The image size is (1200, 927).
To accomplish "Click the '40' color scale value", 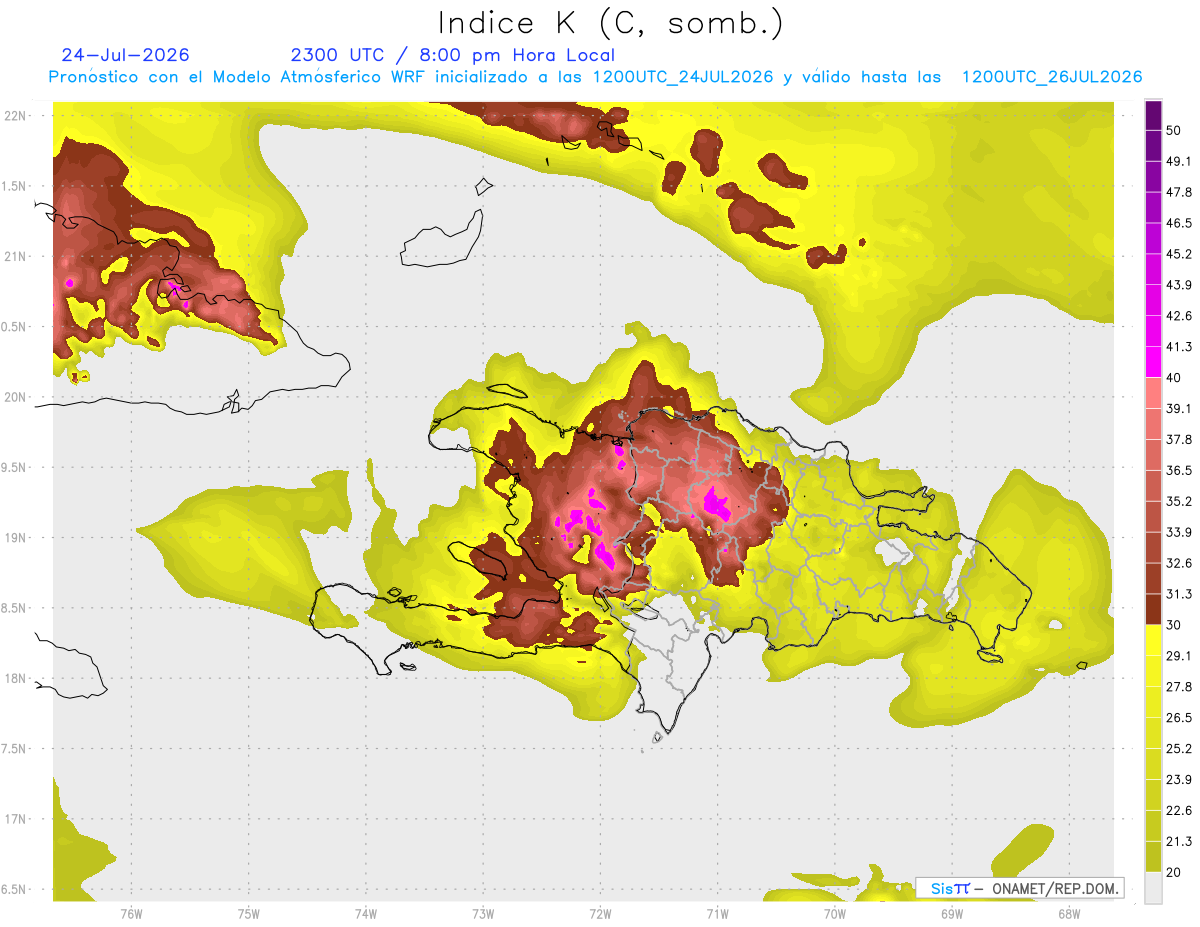I will pyautogui.click(x=1174, y=378).
